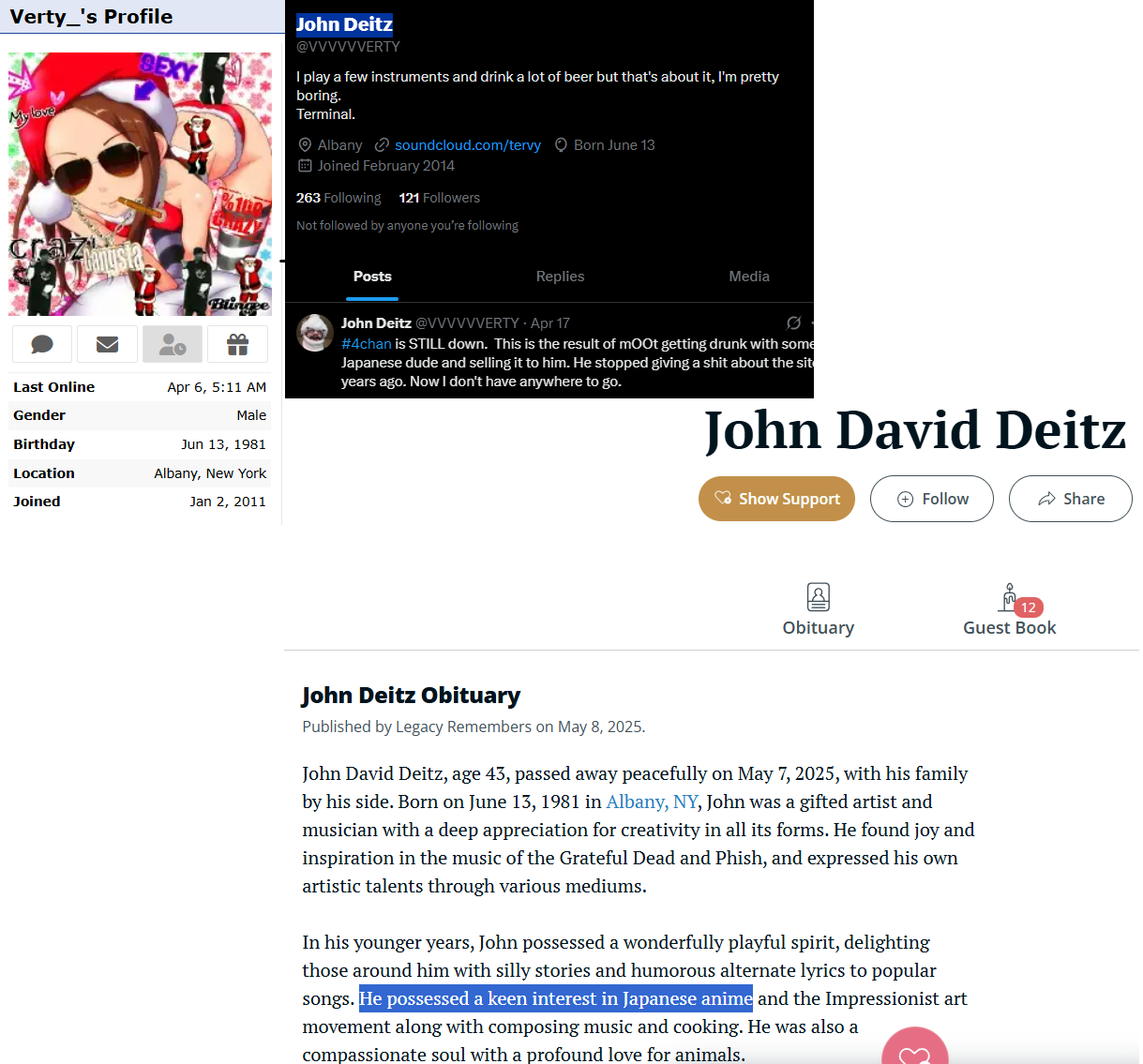This screenshot has height=1064, width=1143.
Task: Click the envelope message icon in profile
Action: tap(108, 345)
